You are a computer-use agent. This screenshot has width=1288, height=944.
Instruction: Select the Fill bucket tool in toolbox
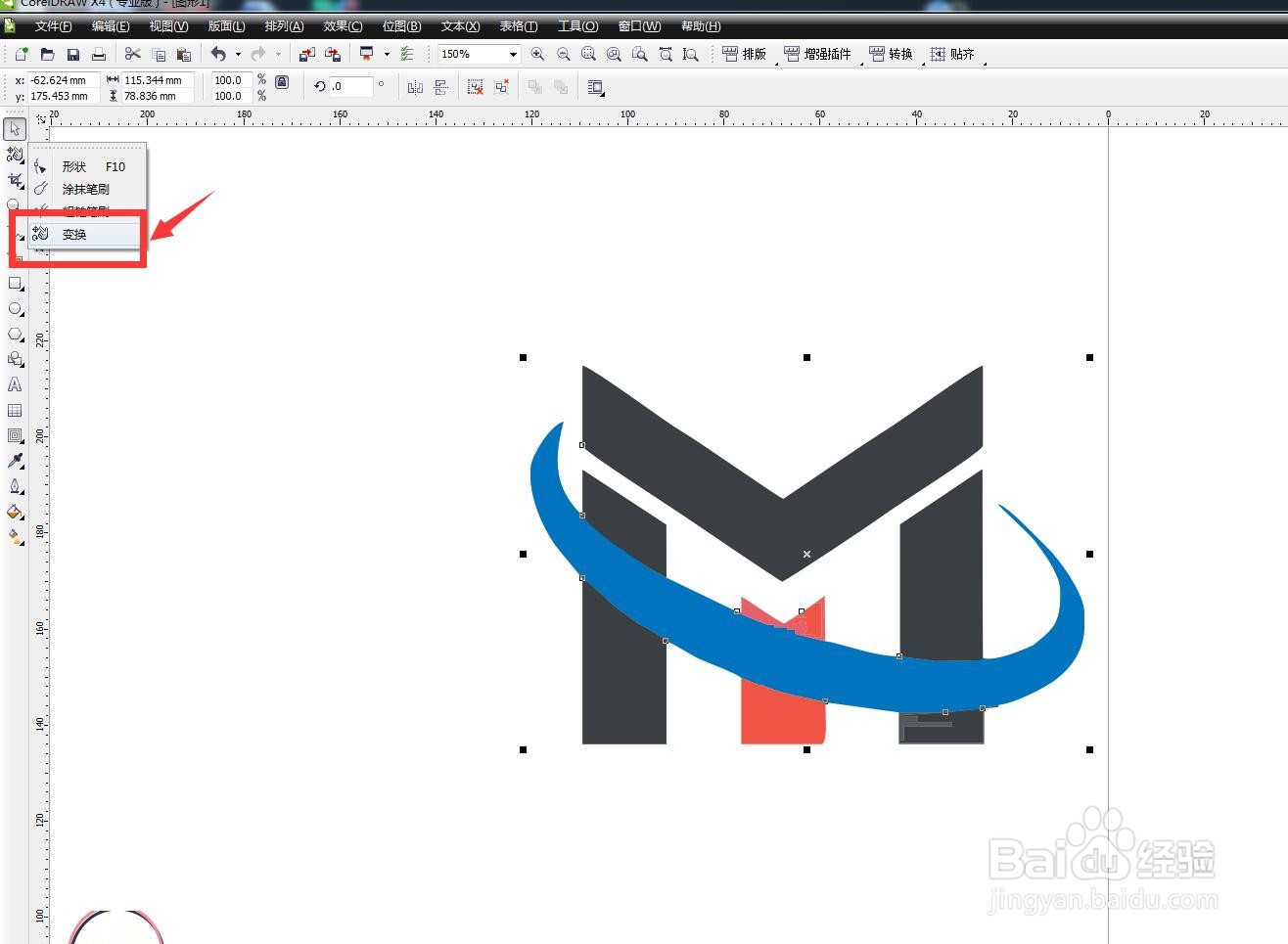[15, 512]
